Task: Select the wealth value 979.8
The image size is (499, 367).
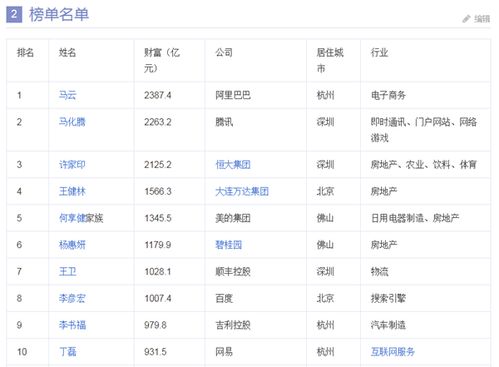Action: pyautogui.click(x=155, y=325)
